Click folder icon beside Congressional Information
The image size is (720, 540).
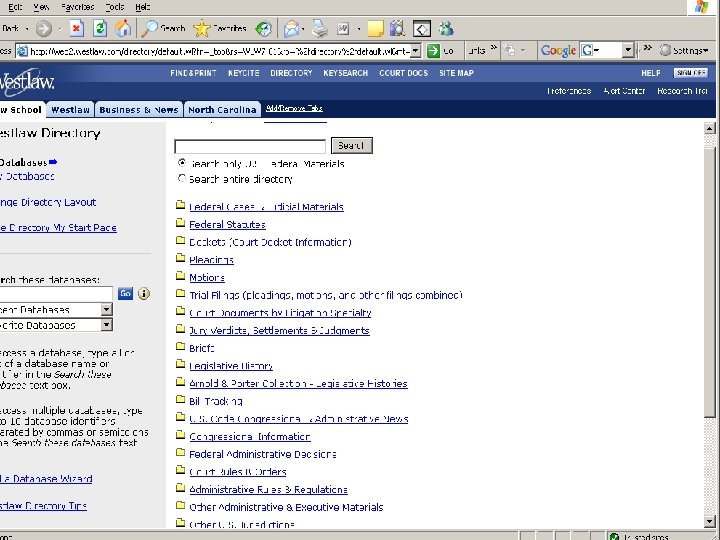tap(180, 435)
